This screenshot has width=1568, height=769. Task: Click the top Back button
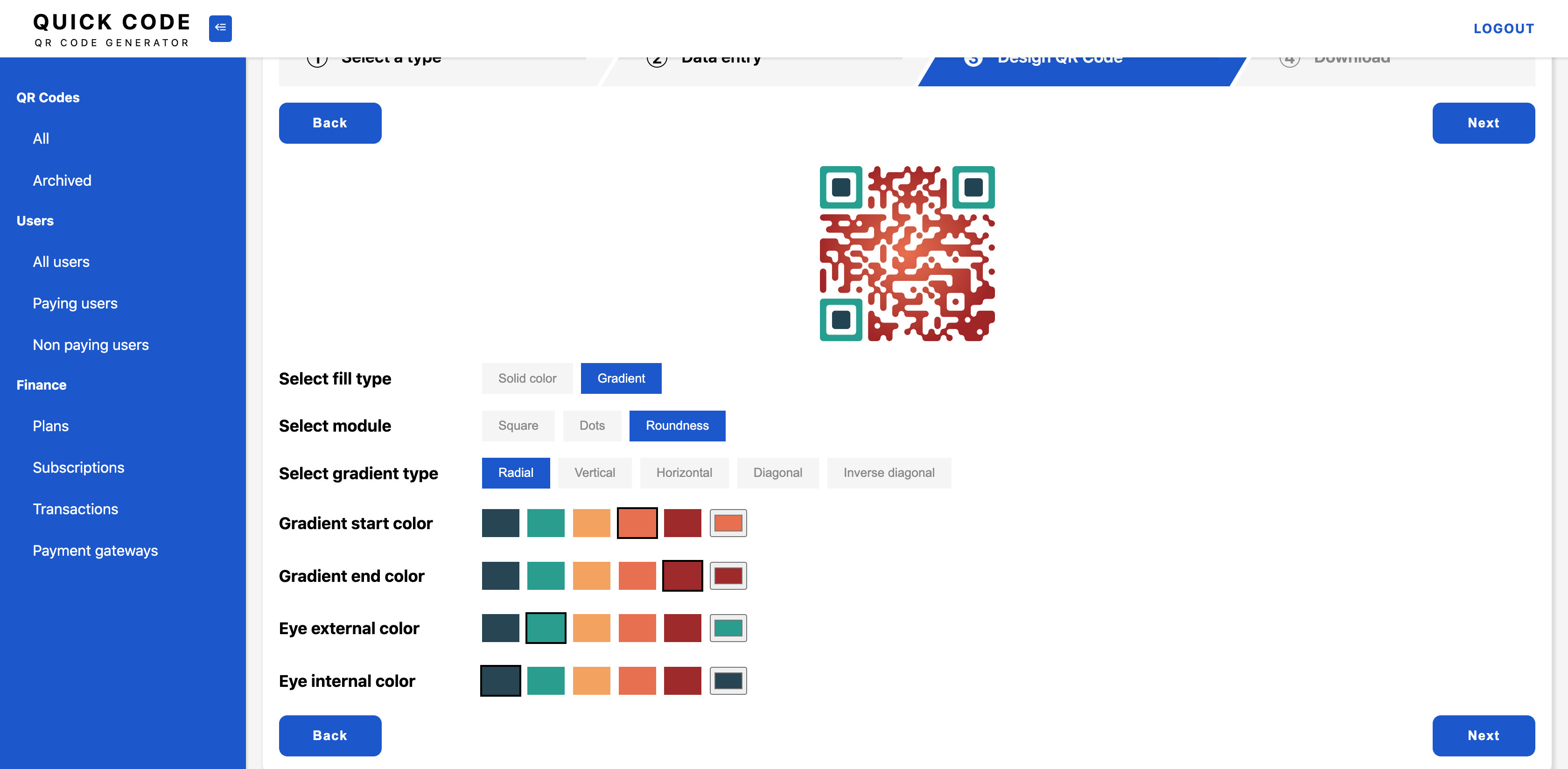[x=330, y=123]
